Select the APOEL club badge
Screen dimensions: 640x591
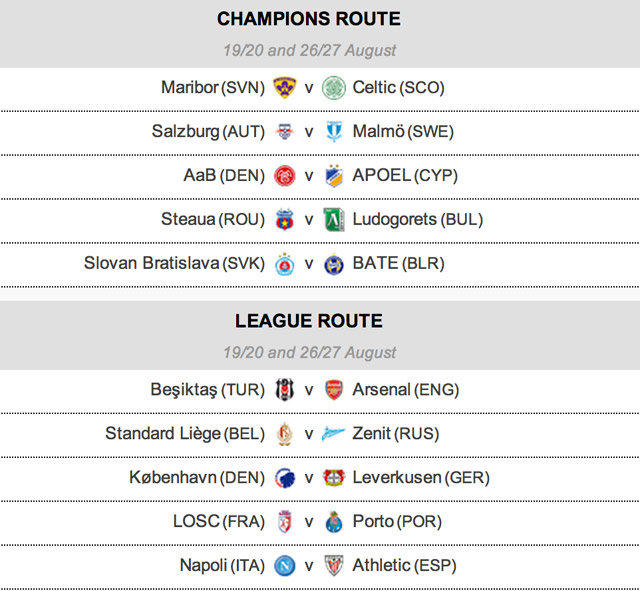(334, 176)
